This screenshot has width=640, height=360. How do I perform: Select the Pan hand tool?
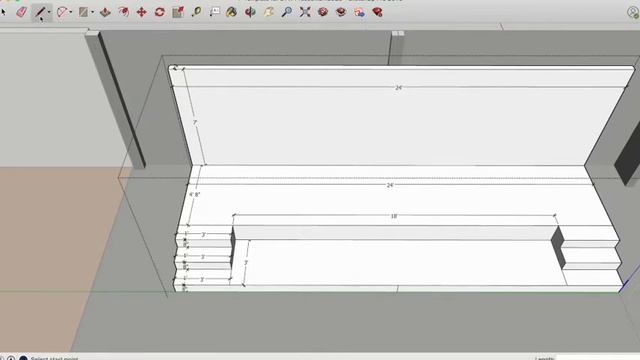pos(269,12)
